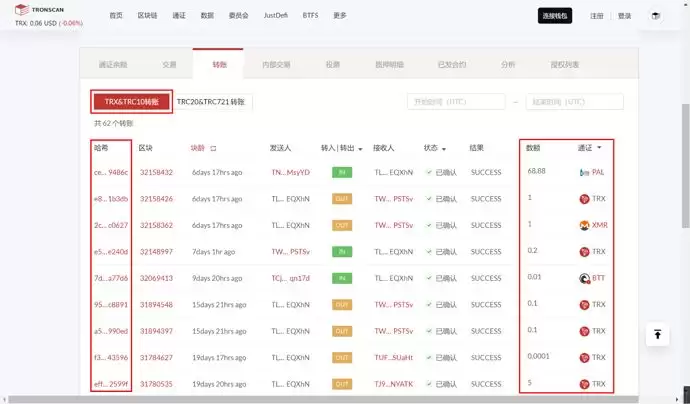Click the XMR token icon

[584, 225]
